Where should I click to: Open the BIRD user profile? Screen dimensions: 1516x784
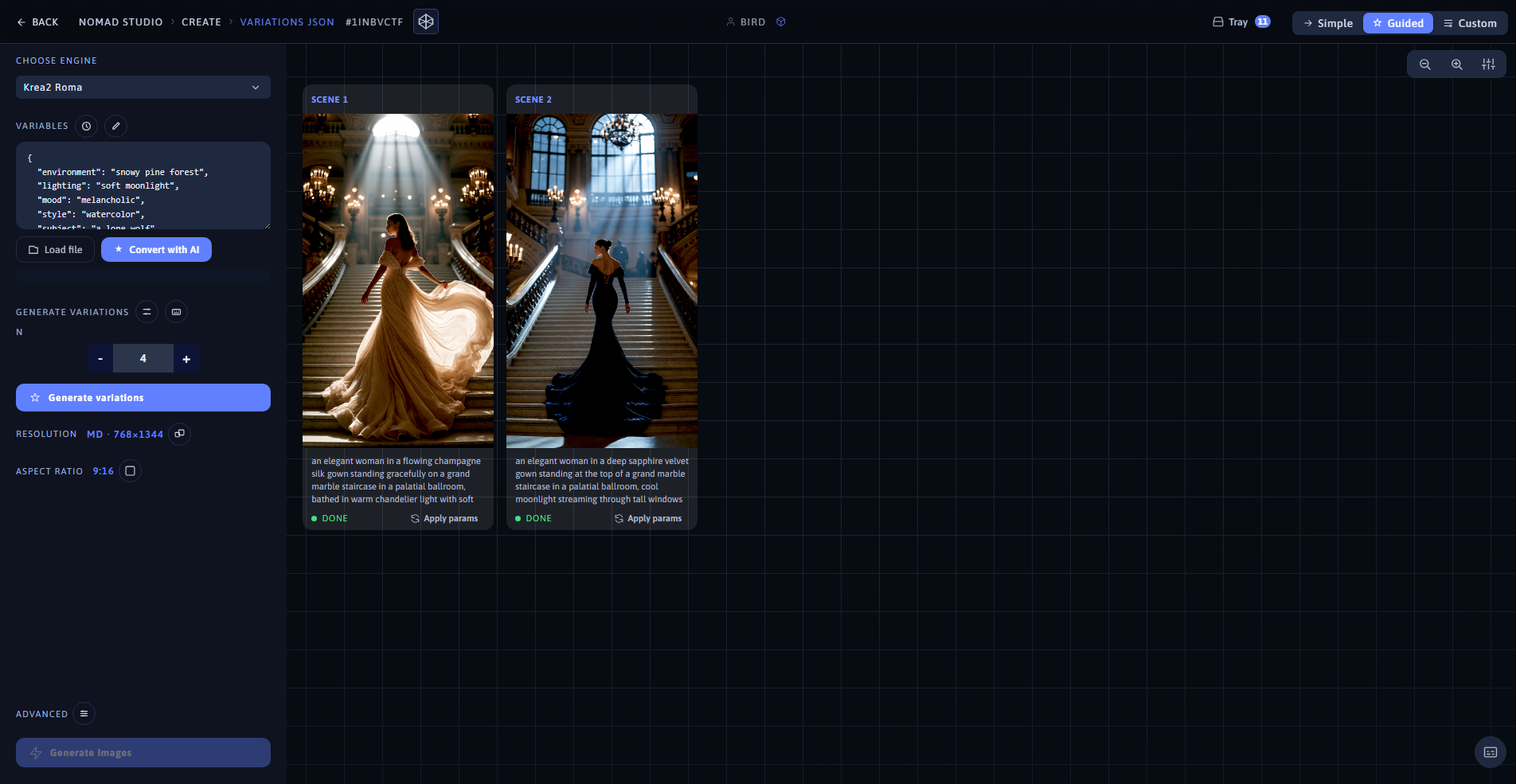click(x=746, y=22)
